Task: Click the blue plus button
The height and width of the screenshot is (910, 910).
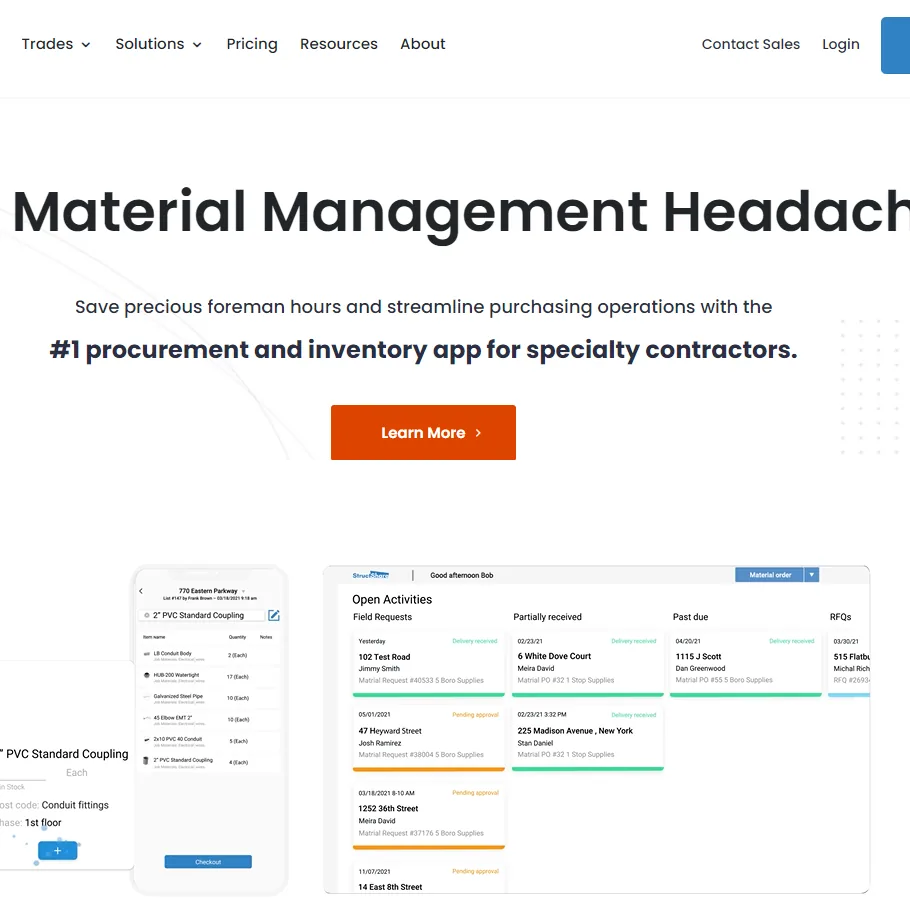Action: point(57,851)
